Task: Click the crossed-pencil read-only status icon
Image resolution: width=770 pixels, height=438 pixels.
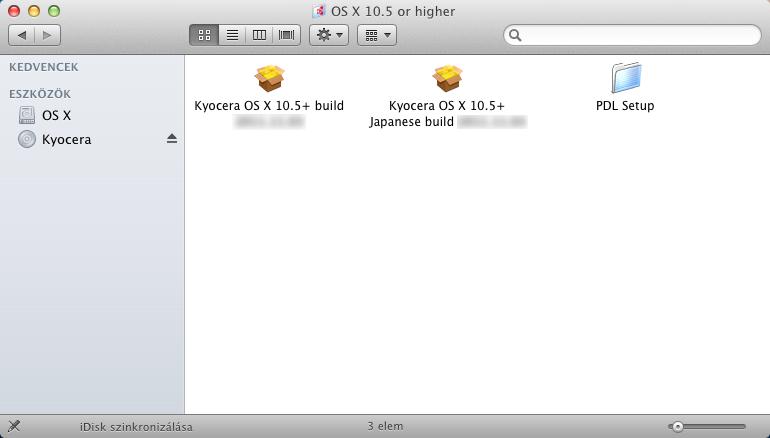Action: (x=14, y=426)
